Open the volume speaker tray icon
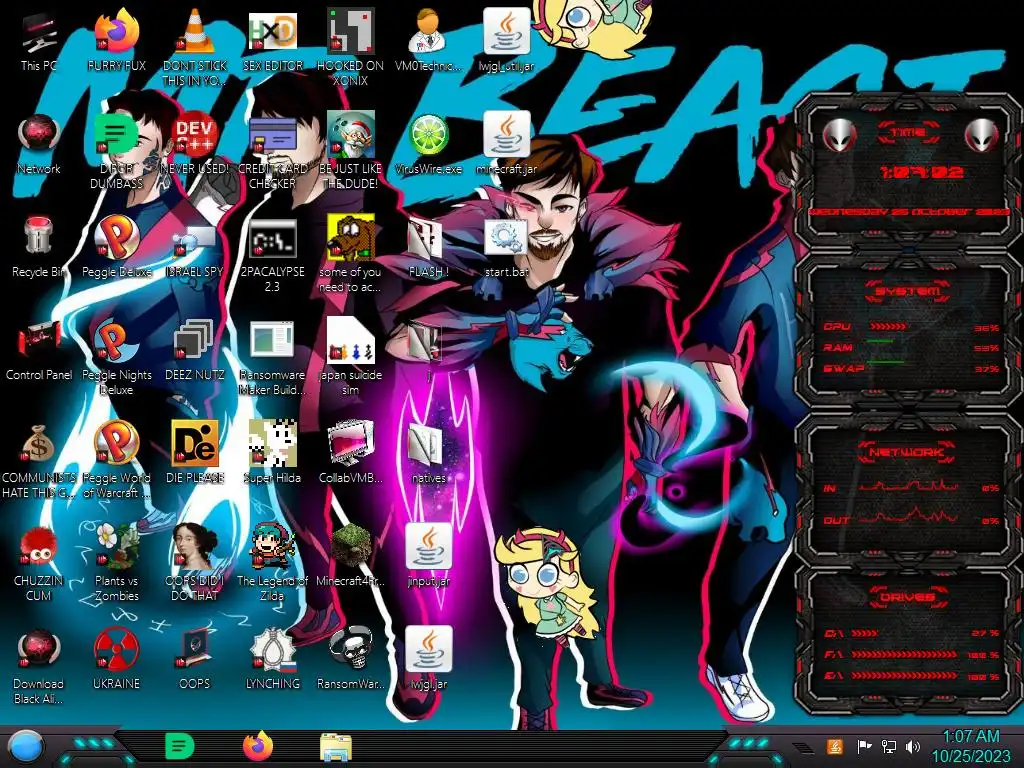This screenshot has width=1024, height=768. 913,746
